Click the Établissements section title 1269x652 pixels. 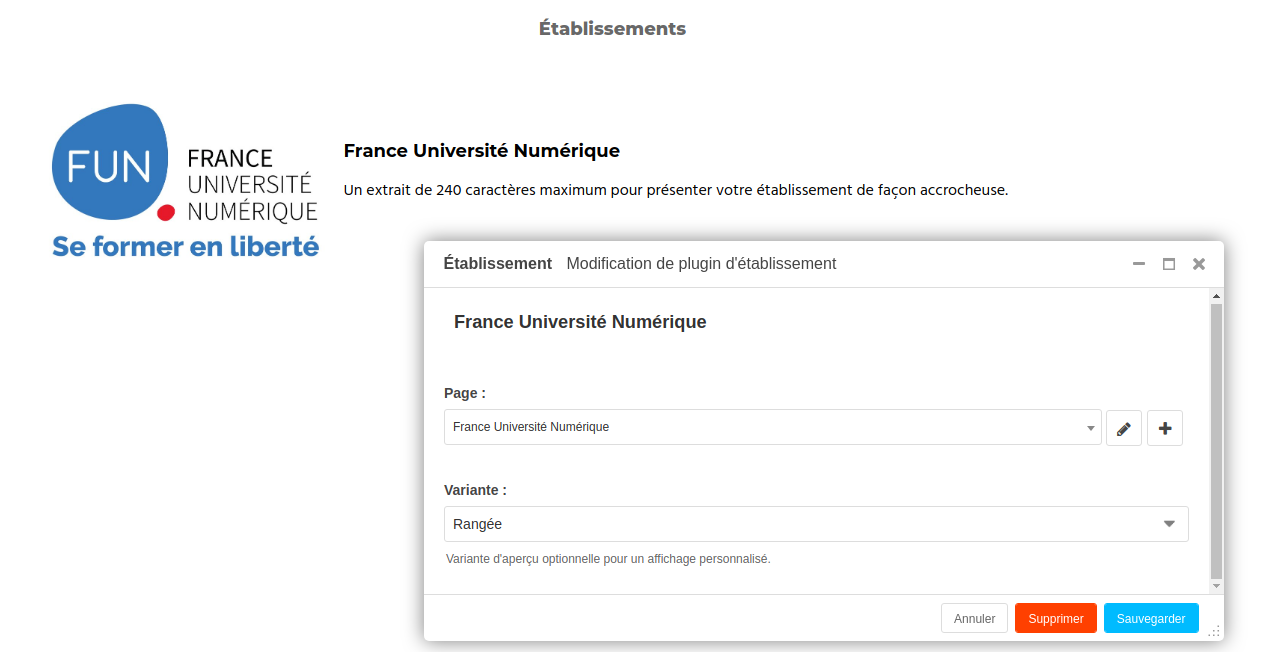(612, 29)
